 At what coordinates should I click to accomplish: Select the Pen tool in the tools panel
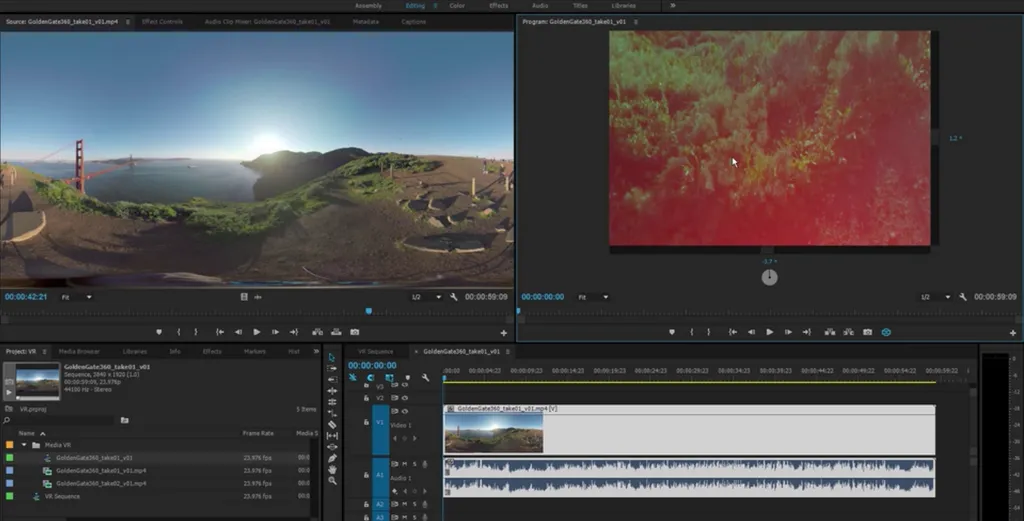click(332, 458)
